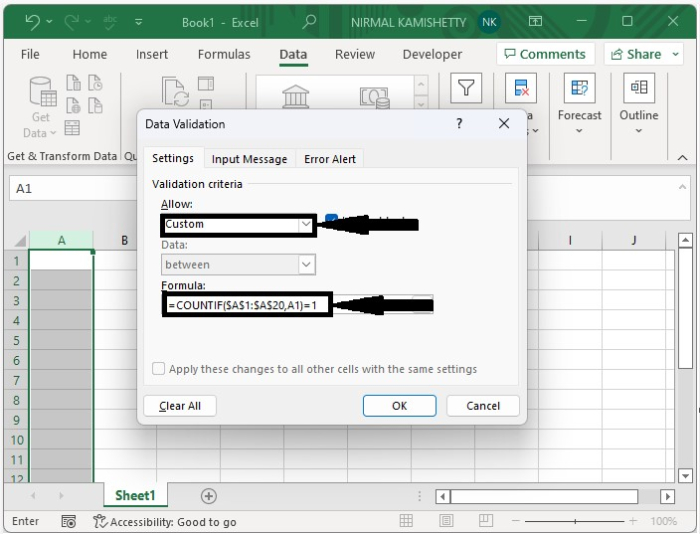The image size is (700, 534).
Task: Open Ribbon Display Options icon
Action: click(535, 21)
